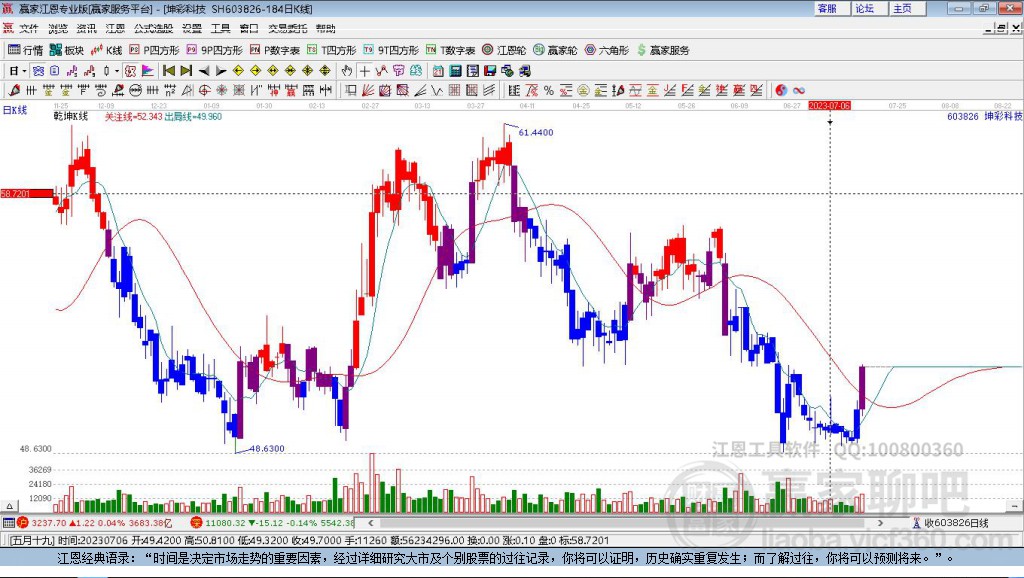This screenshot has width=1024, height=578.
Task: Click the 乾坤K线 indicator label
Action: pyautogui.click(x=71, y=116)
